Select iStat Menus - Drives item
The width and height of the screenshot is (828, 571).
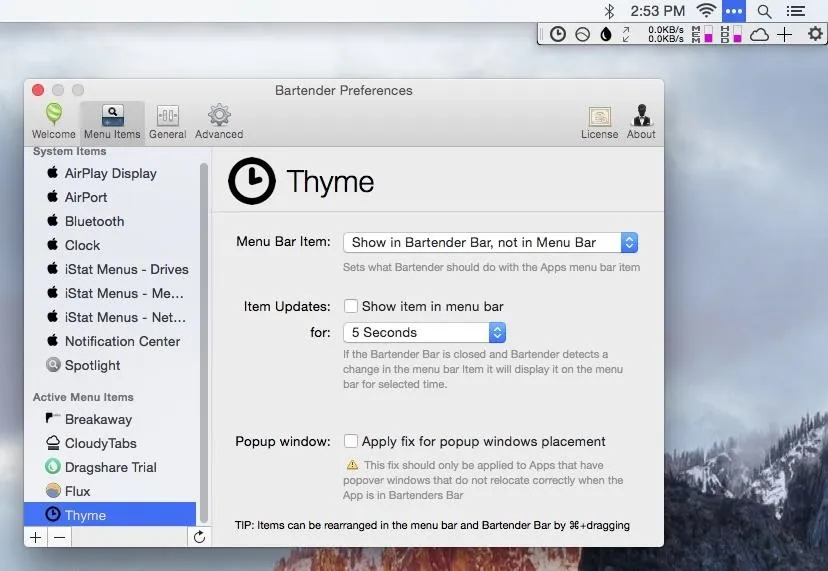pos(110,269)
